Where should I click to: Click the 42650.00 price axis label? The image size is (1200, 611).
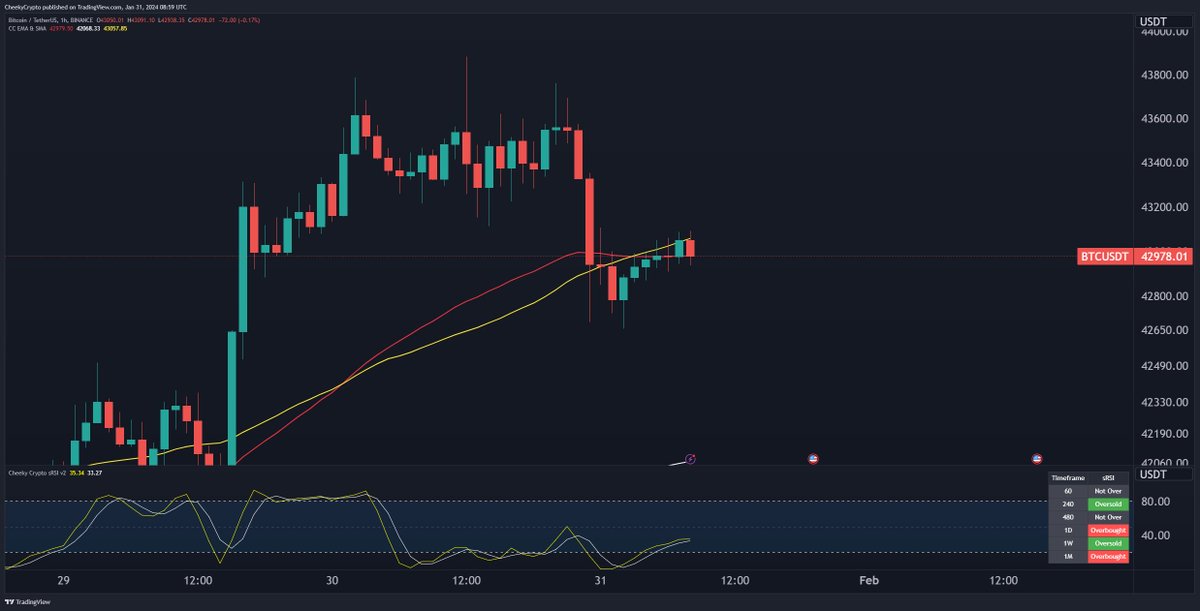click(1165, 330)
